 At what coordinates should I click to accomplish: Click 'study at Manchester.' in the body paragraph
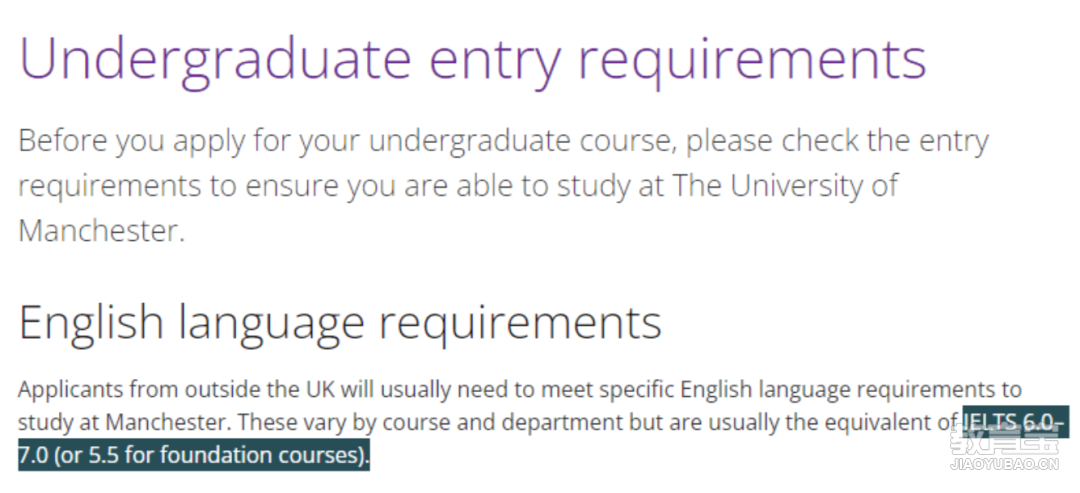[x=125, y=422]
